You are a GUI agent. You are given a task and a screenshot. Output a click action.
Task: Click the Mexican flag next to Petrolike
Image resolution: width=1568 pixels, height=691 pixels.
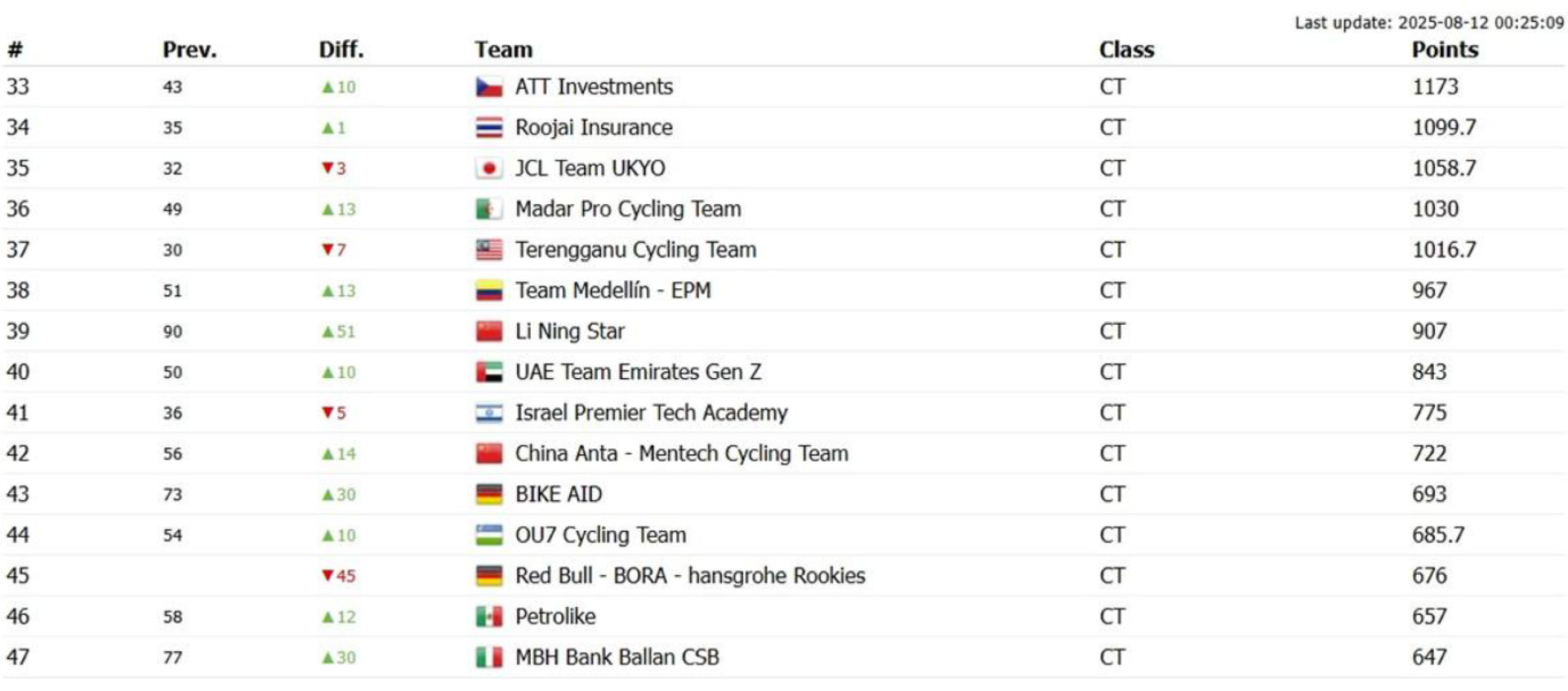(489, 617)
